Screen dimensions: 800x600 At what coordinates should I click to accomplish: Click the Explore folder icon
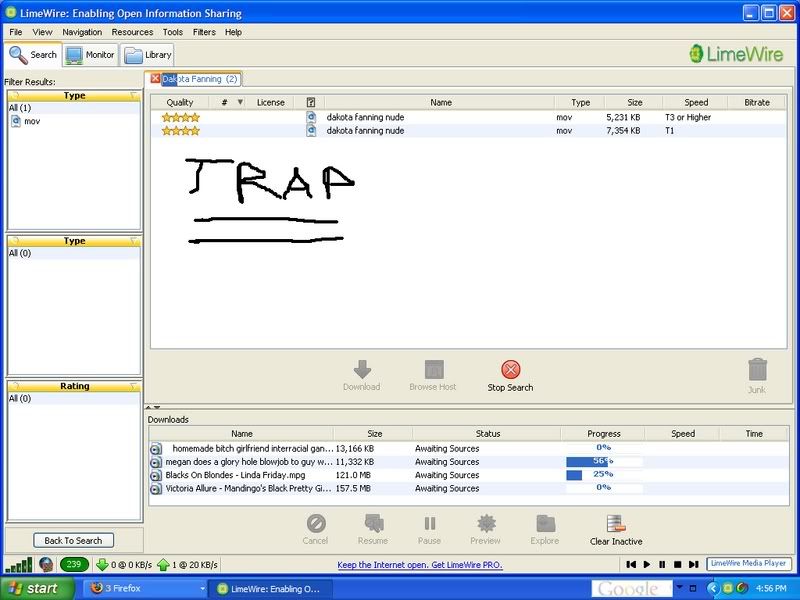pos(545,523)
